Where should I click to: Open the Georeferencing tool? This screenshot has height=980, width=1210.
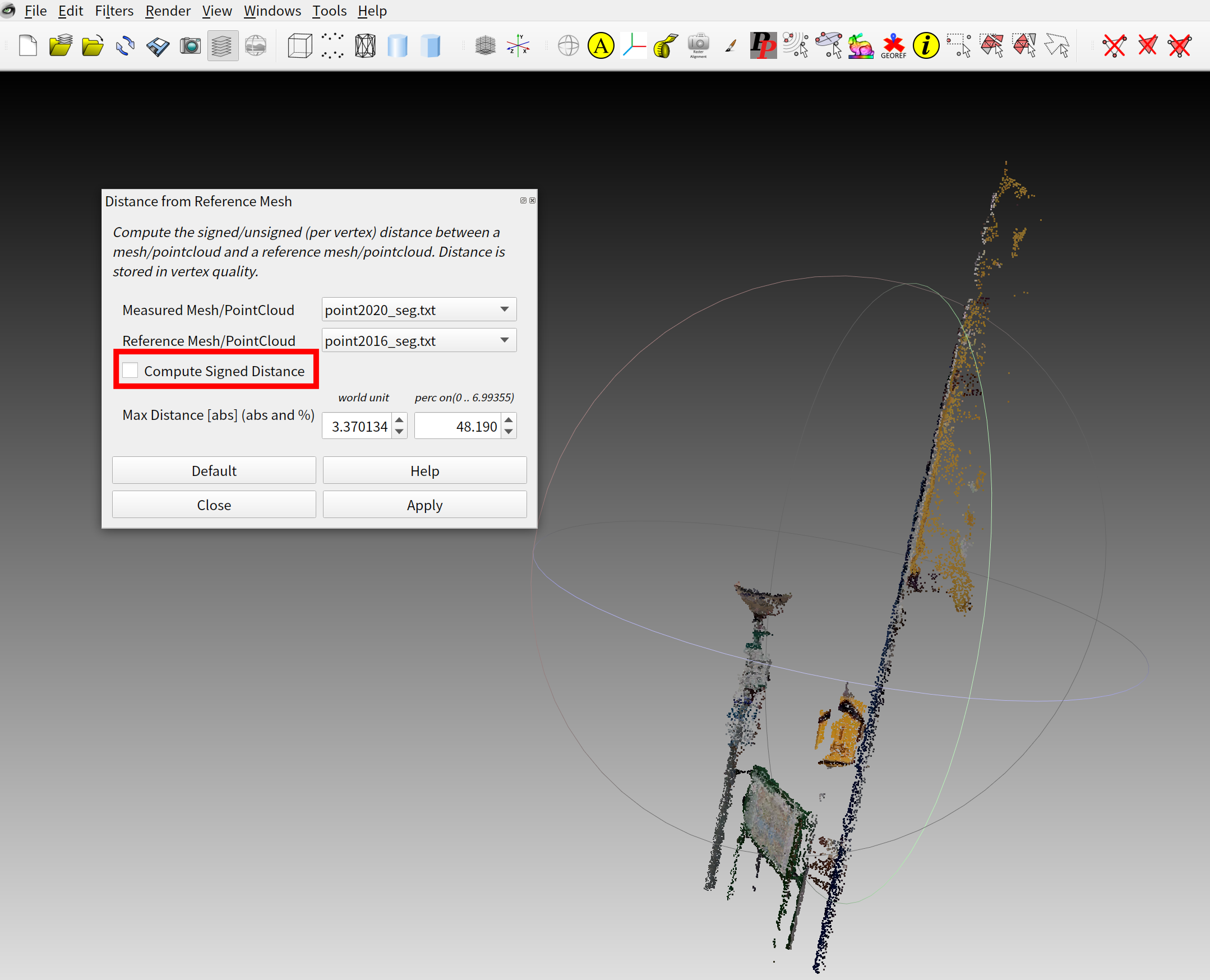(893, 46)
